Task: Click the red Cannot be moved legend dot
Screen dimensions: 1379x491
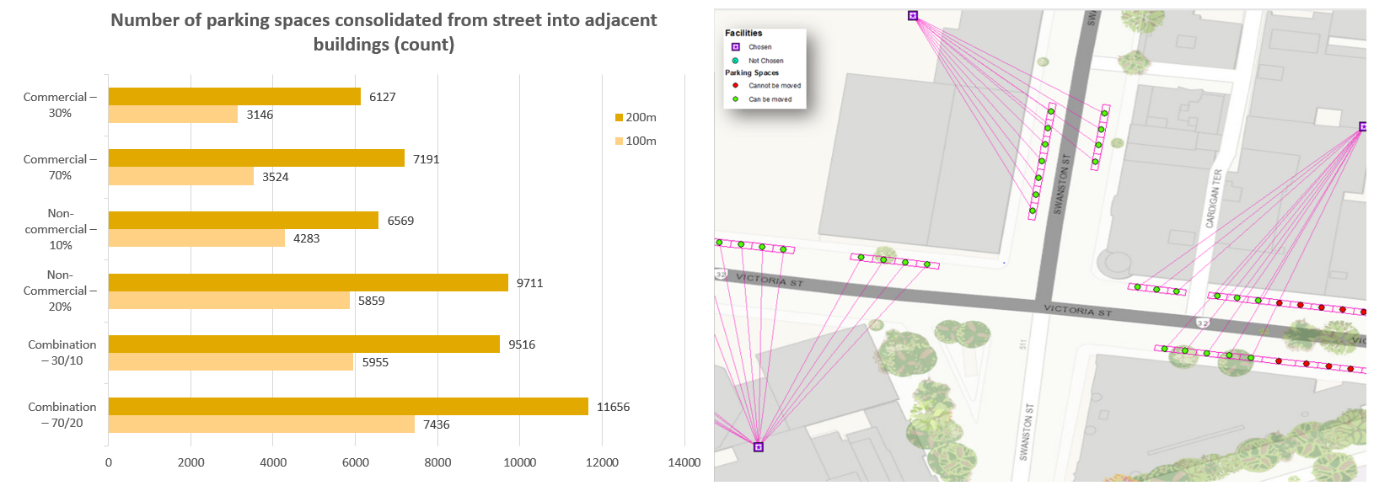Action: pos(735,86)
